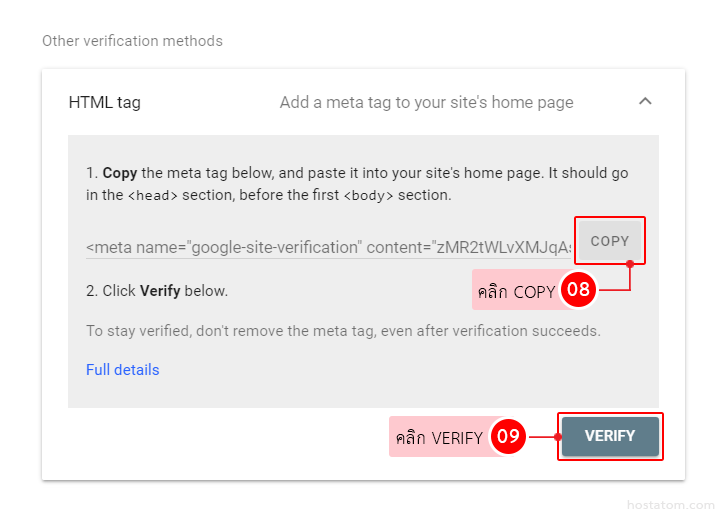This screenshot has height=513, width=720.
Task: Click the HTML tag panel title
Action: [x=104, y=102]
